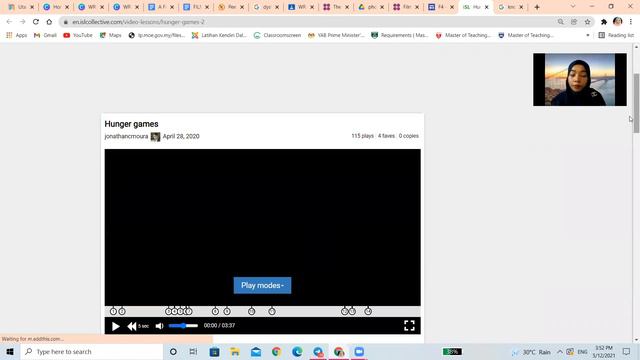Click the Hunger games lesson title
Image resolution: width=640 pixels, height=360 pixels.
pos(131,124)
